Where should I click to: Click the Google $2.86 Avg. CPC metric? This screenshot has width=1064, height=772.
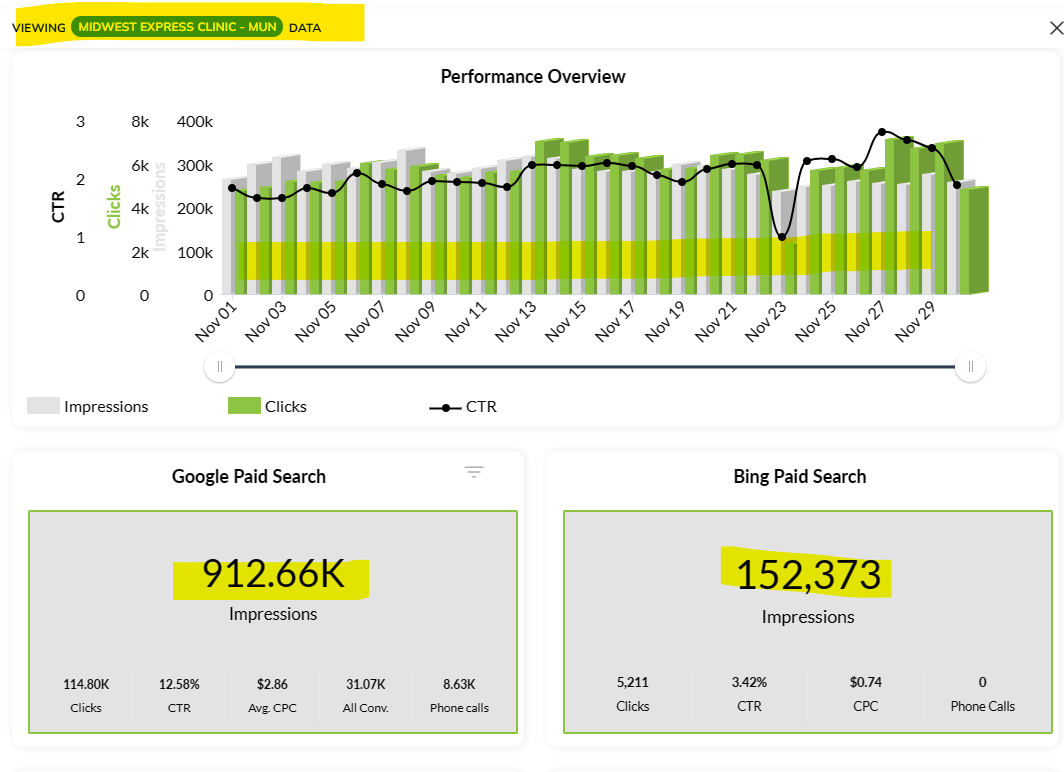[x=272, y=695]
